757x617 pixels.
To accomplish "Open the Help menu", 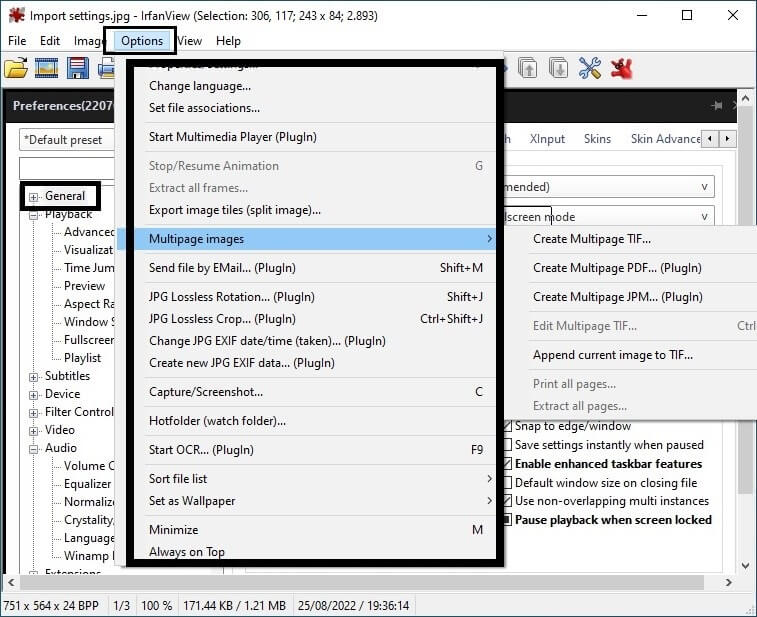I will pos(228,41).
